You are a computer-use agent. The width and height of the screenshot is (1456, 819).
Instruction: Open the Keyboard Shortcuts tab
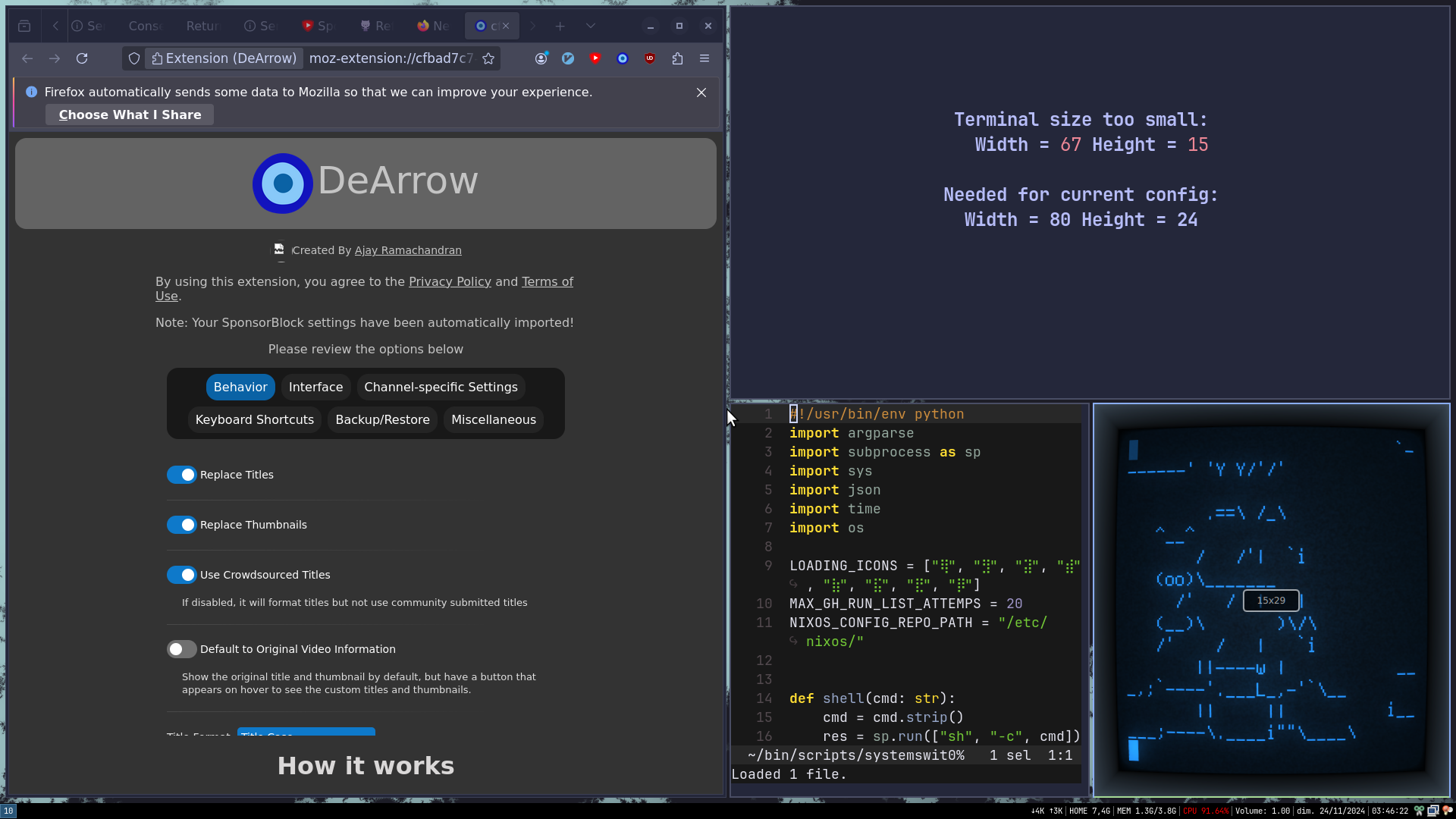[255, 419]
